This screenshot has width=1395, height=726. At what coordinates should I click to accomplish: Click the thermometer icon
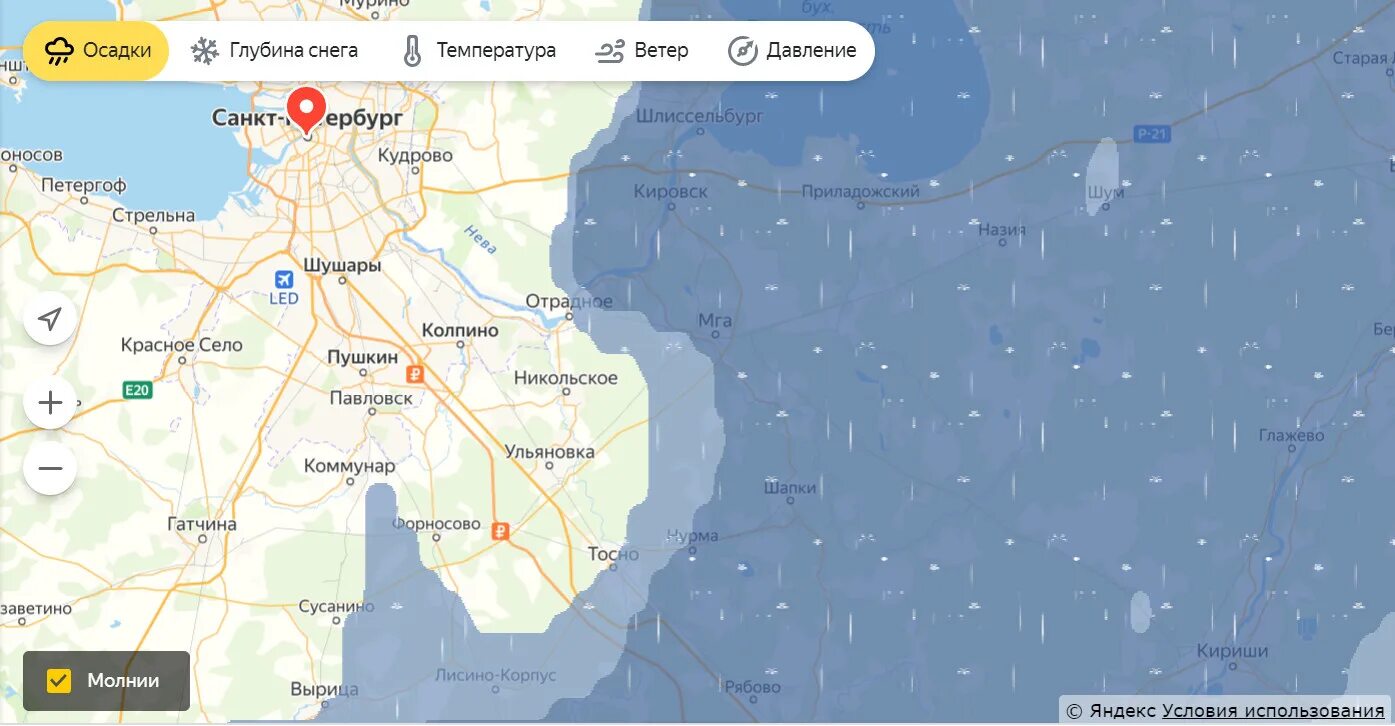pos(412,51)
